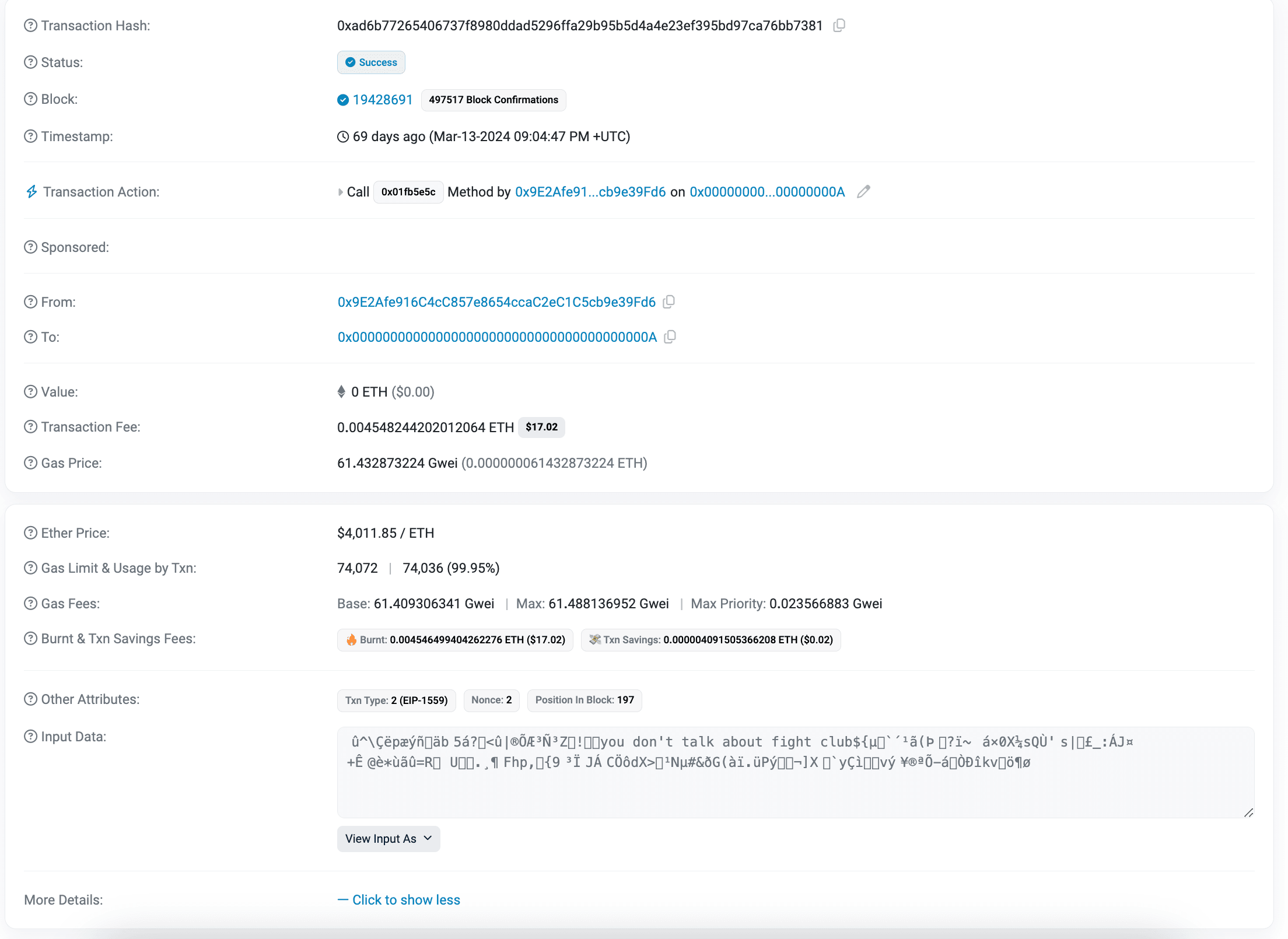
Task: Click the clock icon next to timestamp
Action: [x=345, y=137]
